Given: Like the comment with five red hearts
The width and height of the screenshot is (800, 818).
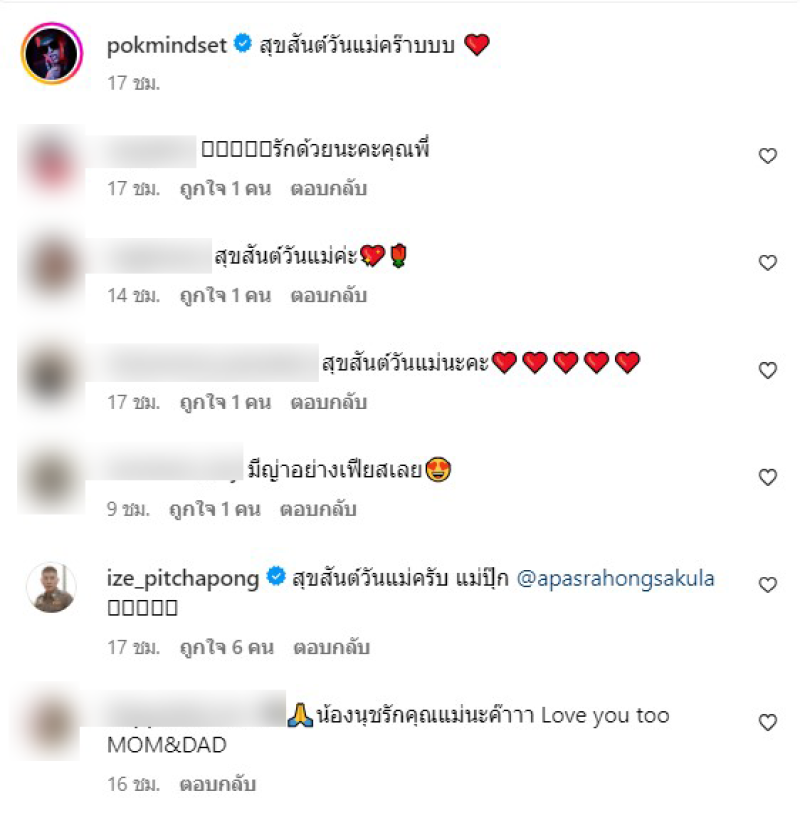Looking at the screenshot, I should click(x=768, y=370).
